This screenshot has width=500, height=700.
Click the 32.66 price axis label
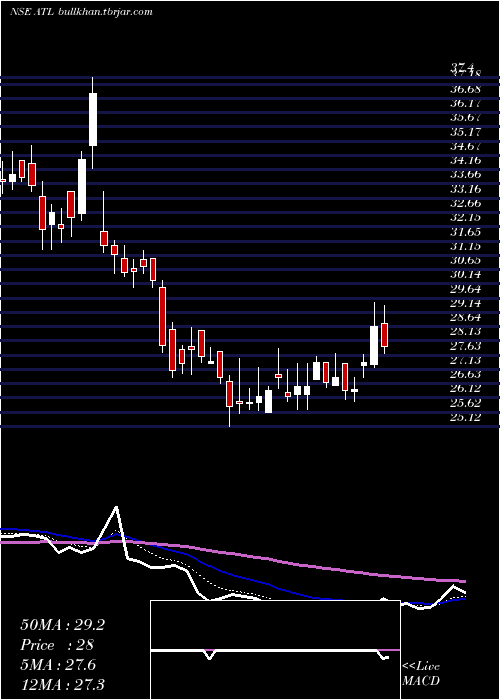465,204
